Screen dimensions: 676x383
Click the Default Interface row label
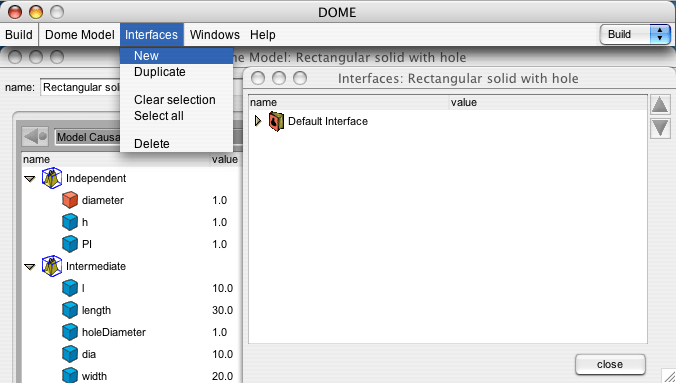pyautogui.click(x=328, y=121)
